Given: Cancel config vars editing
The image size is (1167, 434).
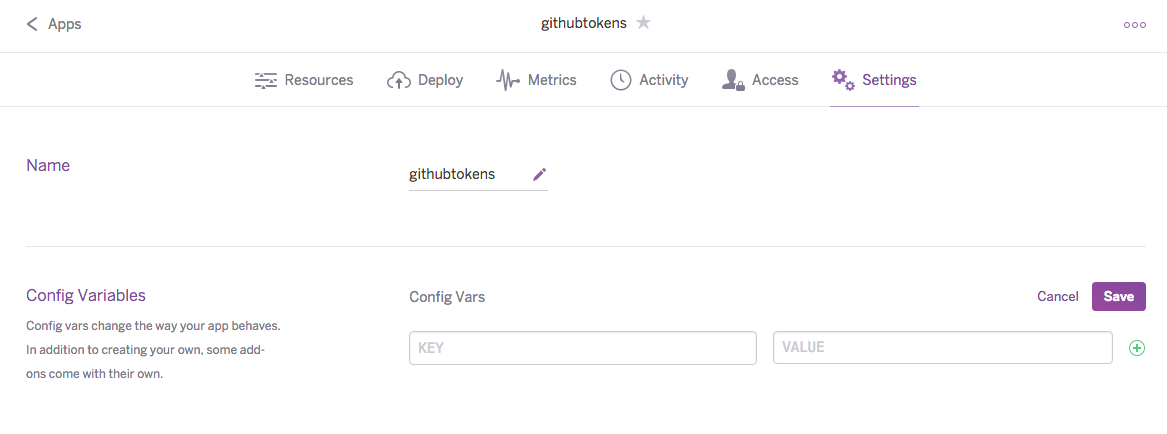Looking at the screenshot, I should (1058, 296).
